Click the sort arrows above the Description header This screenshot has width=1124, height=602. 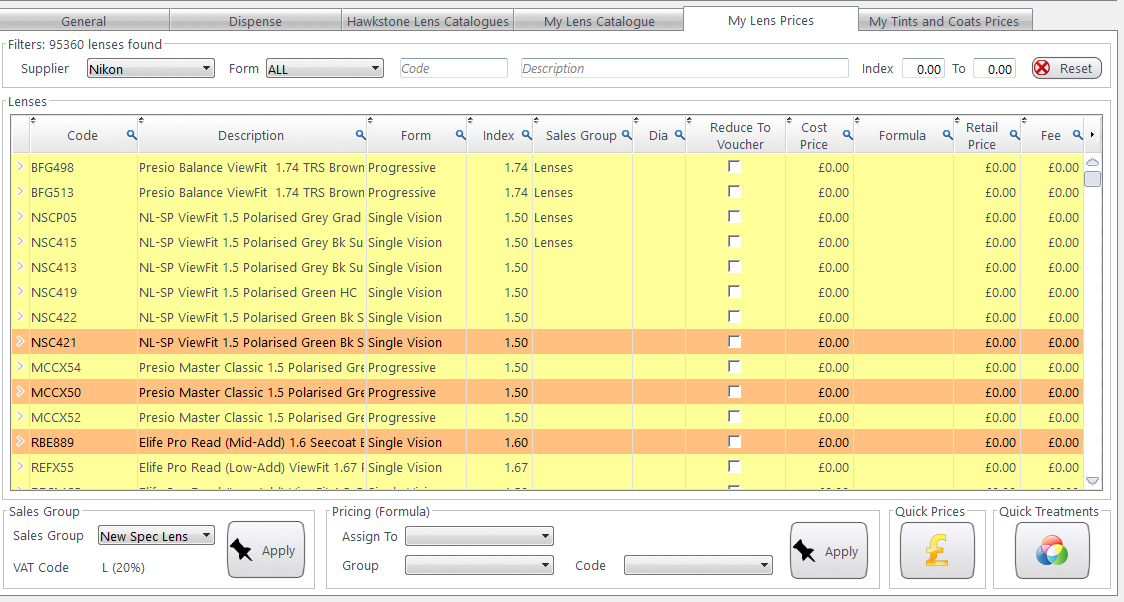coord(141,120)
